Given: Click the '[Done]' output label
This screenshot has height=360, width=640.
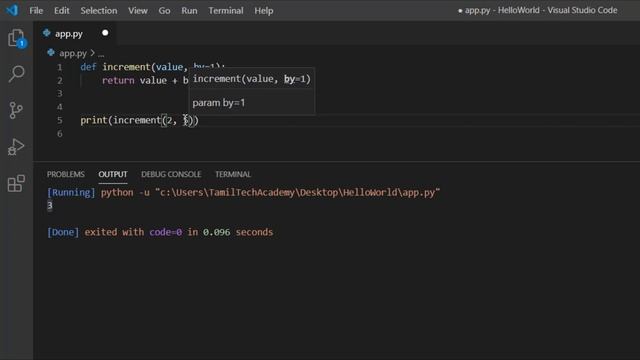Looking at the screenshot, I should [x=63, y=232].
